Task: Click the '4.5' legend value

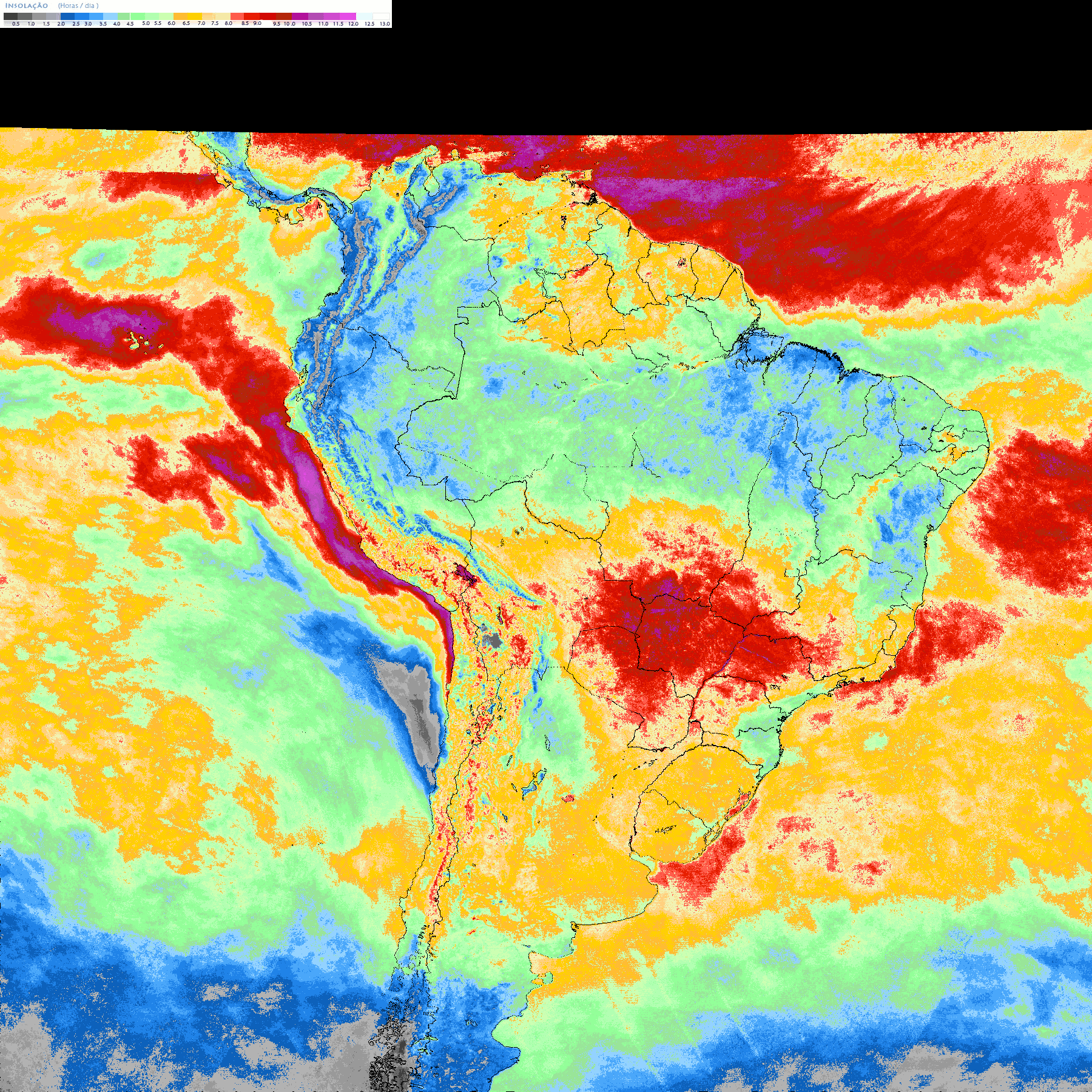Action: [x=130, y=24]
